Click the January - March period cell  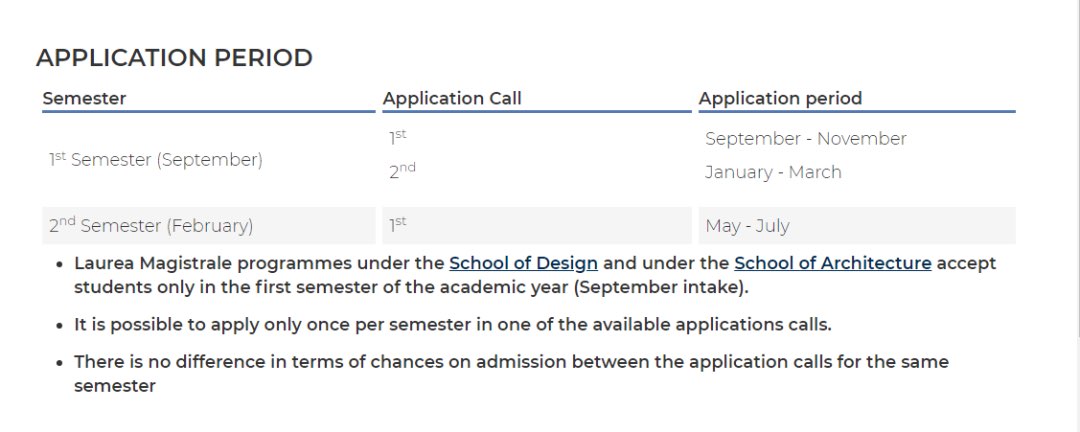[773, 172]
